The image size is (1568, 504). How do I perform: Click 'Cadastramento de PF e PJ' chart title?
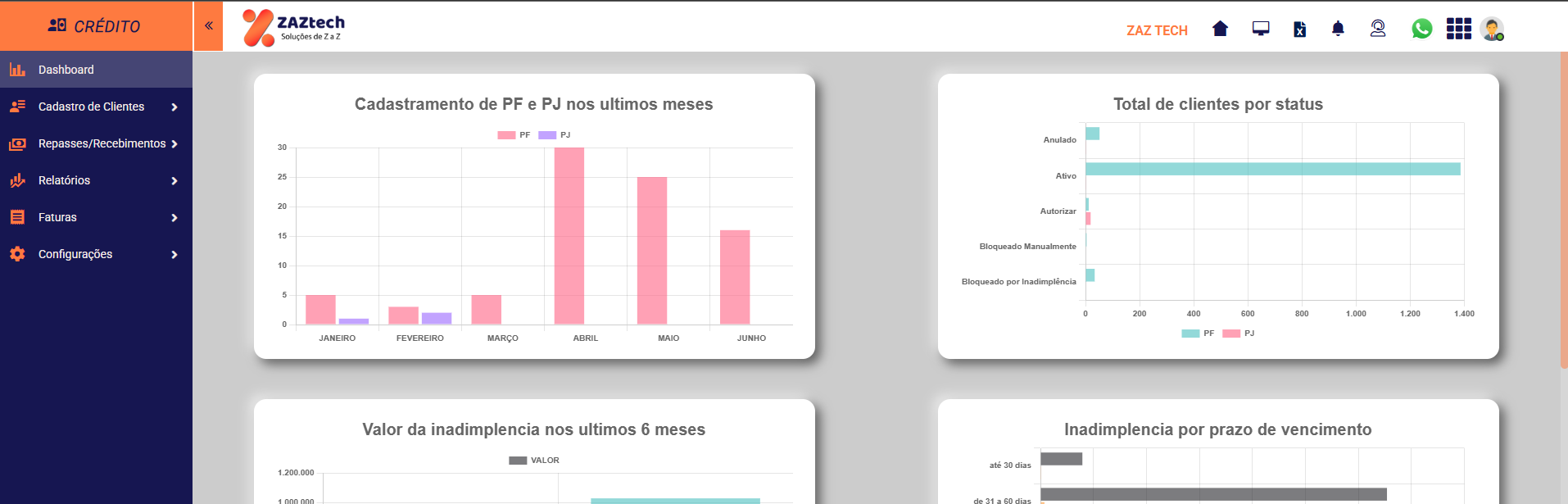[533, 104]
